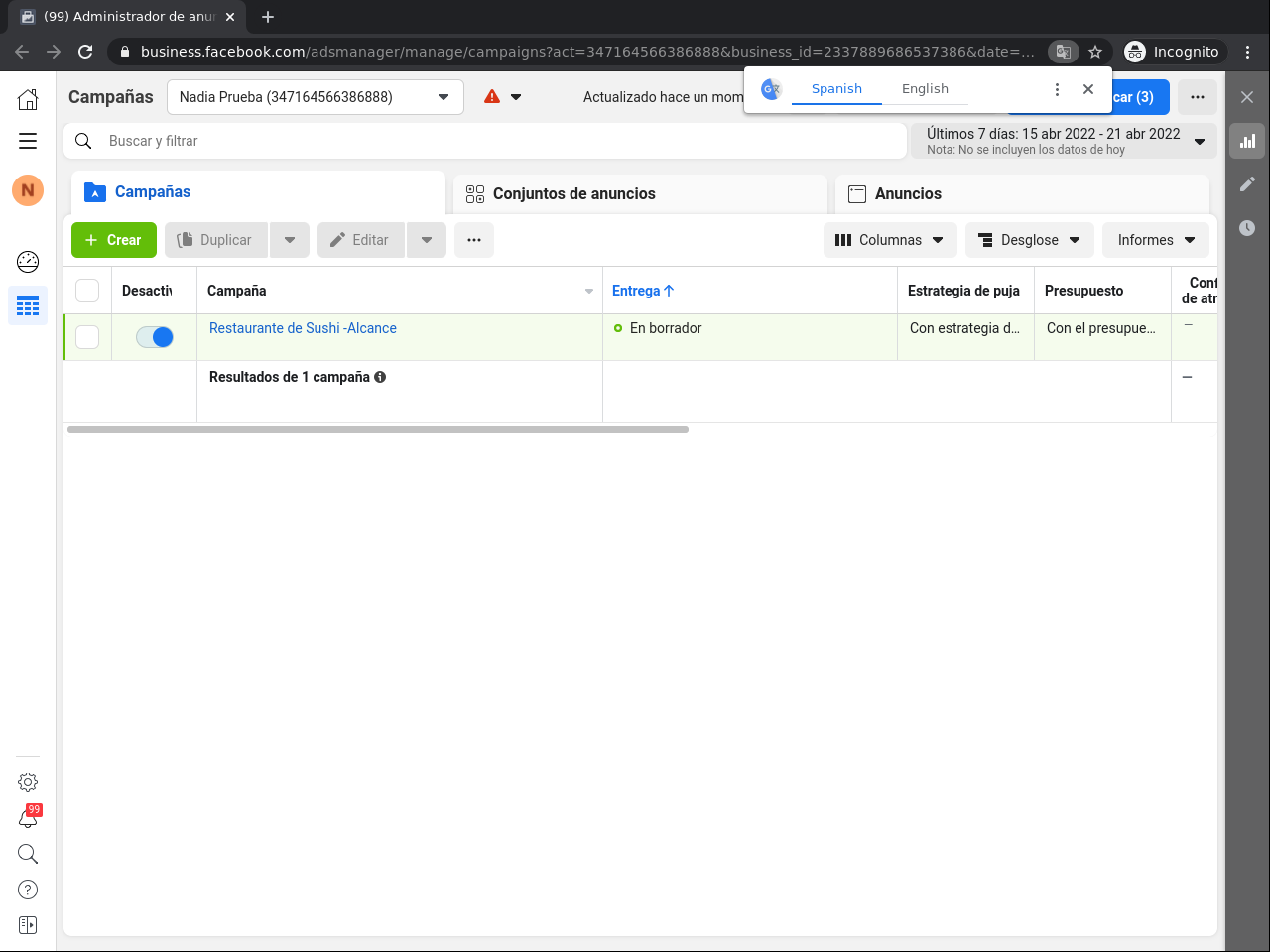Image resolution: width=1270 pixels, height=952 pixels.
Task: Expand the Editar dropdown arrow
Action: click(427, 240)
